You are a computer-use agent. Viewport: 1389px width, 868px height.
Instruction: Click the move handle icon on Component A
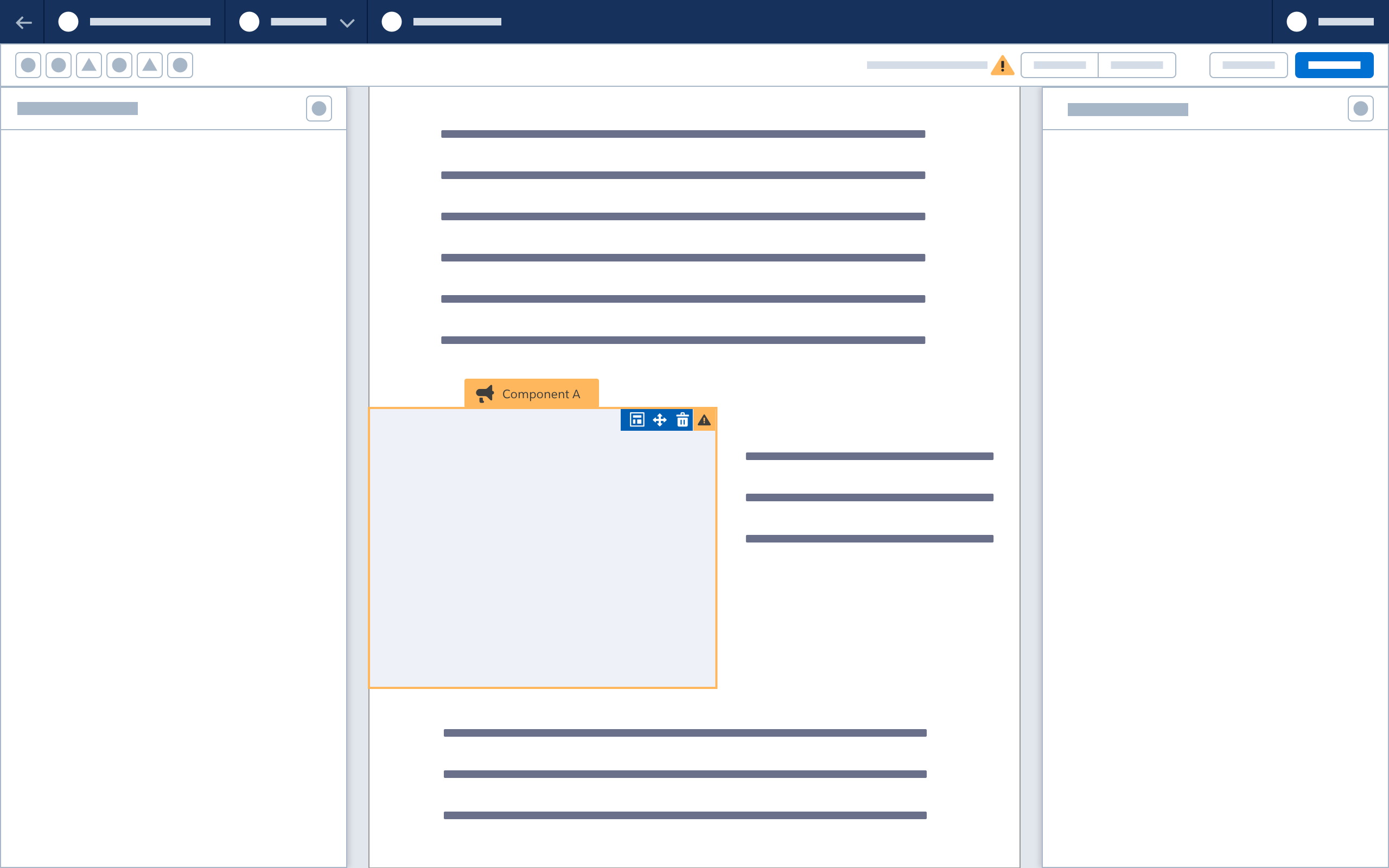tap(659, 420)
